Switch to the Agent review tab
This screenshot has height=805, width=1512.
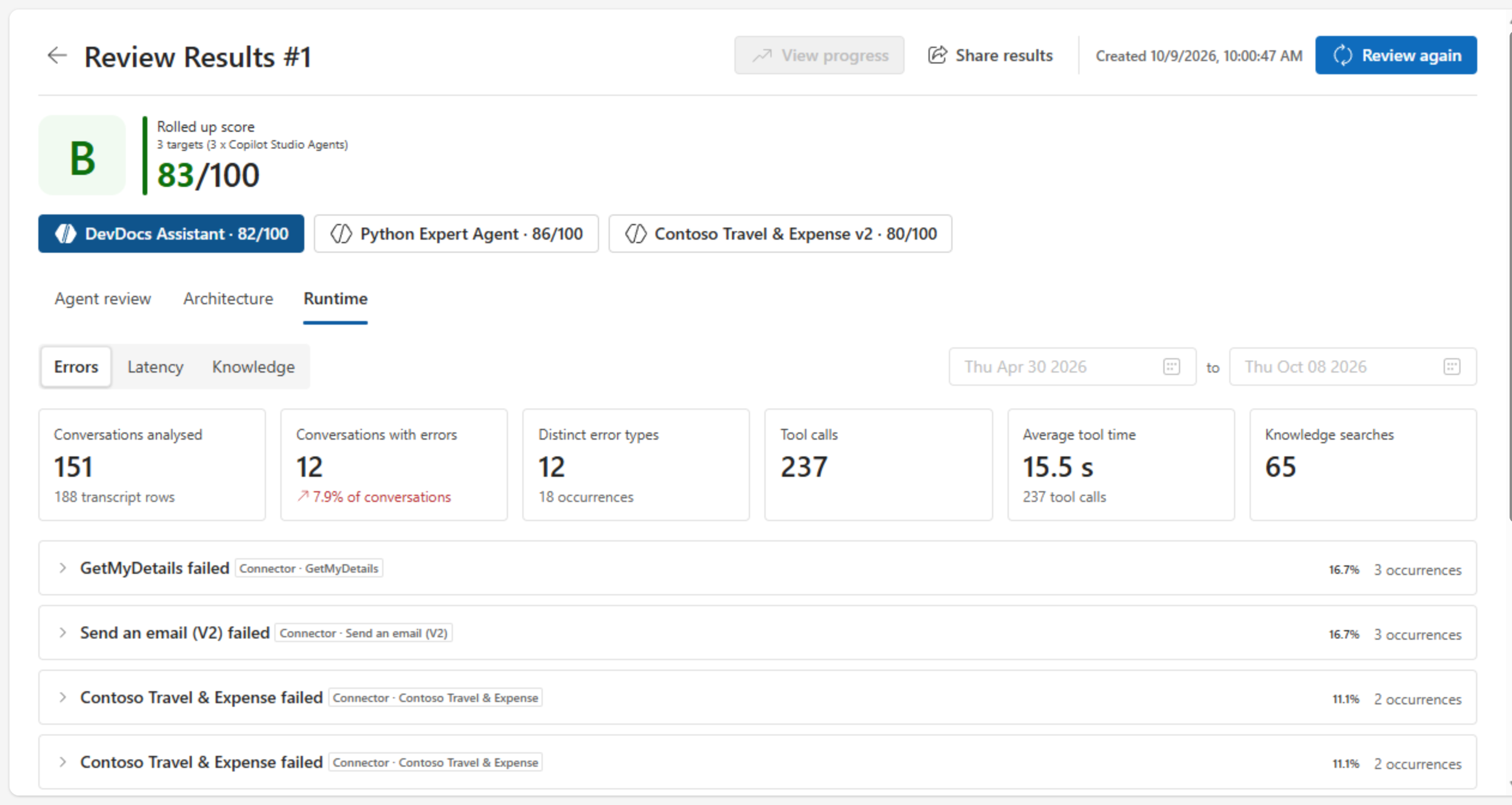pos(102,298)
